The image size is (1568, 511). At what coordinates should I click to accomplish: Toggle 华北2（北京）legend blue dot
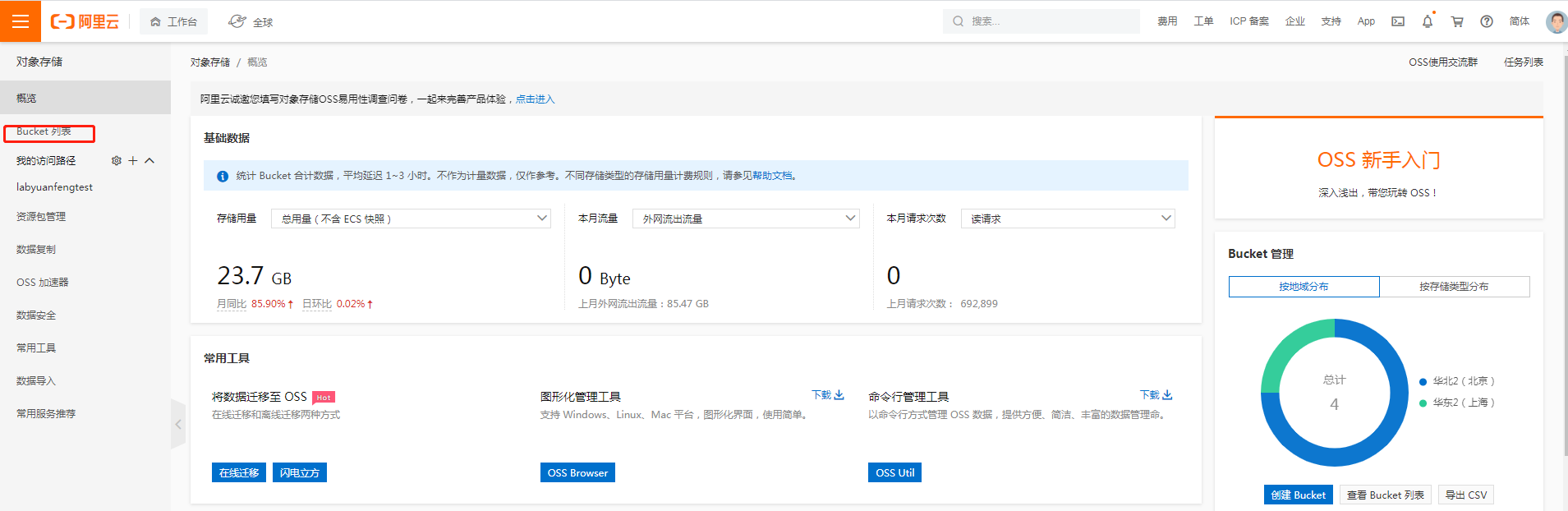tap(1423, 382)
